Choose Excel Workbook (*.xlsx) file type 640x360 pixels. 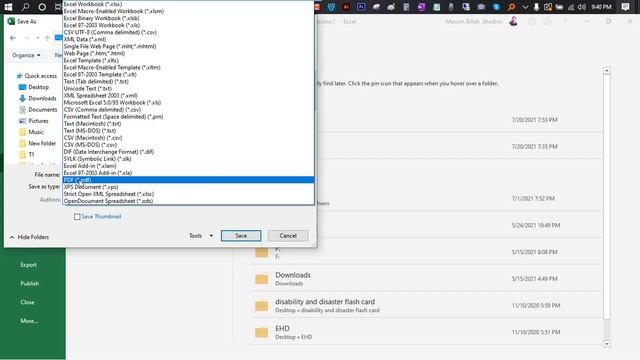188,4
